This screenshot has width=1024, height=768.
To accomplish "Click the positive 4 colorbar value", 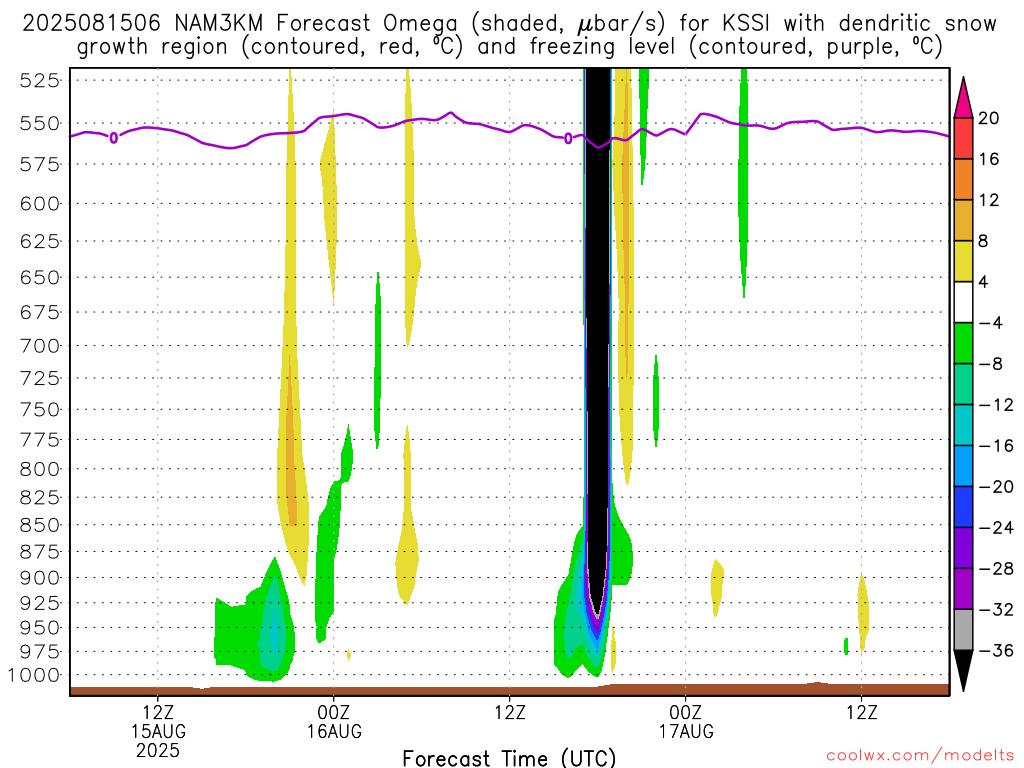I will click(x=984, y=282).
